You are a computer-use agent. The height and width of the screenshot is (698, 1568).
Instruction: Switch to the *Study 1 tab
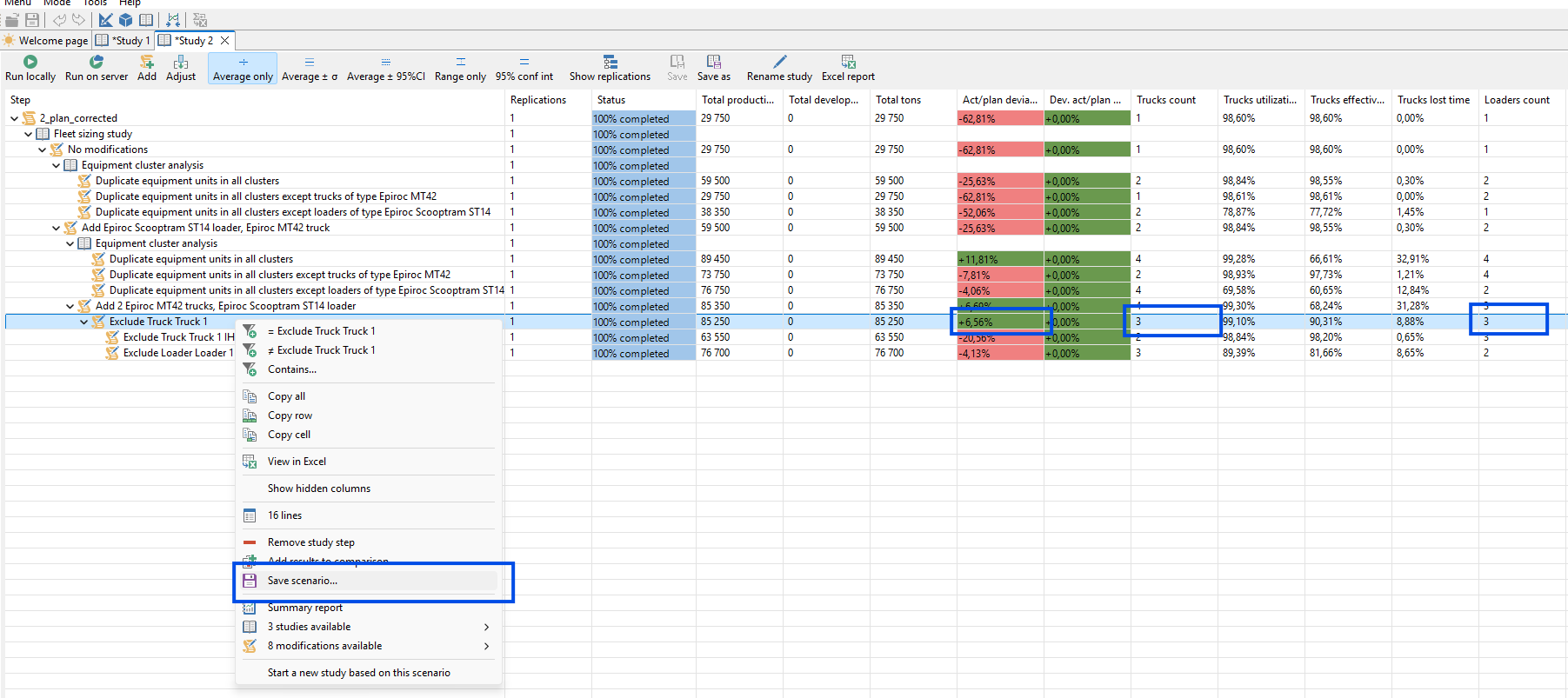tap(123, 40)
